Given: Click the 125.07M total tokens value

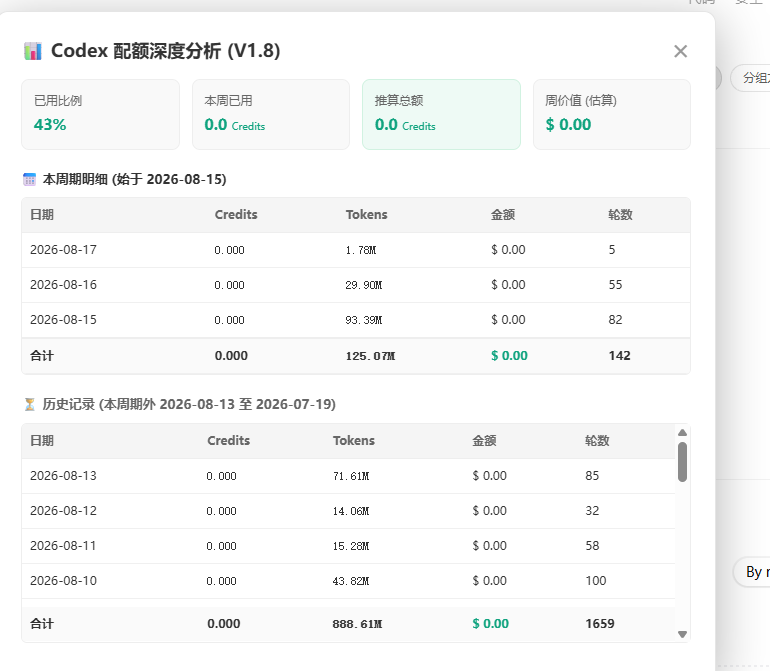Looking at the screenshot, I should [370, 356].
